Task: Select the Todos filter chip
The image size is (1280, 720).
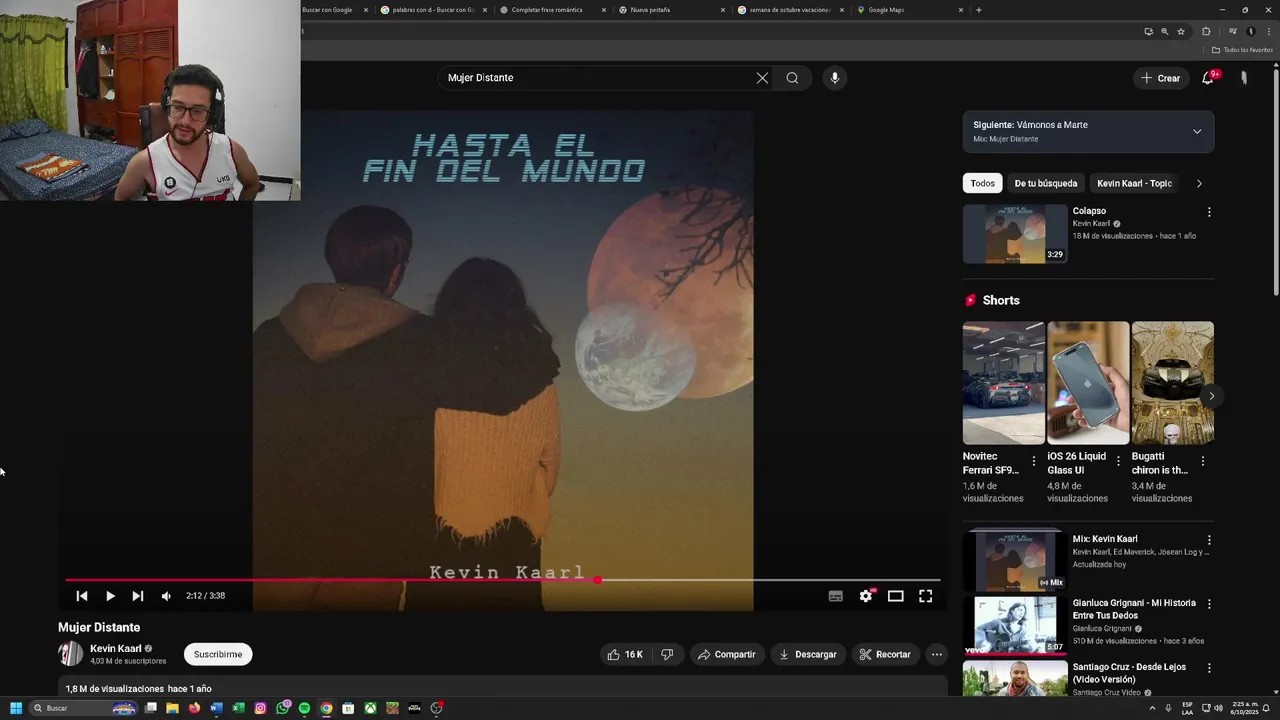Action: click(983, 183)
